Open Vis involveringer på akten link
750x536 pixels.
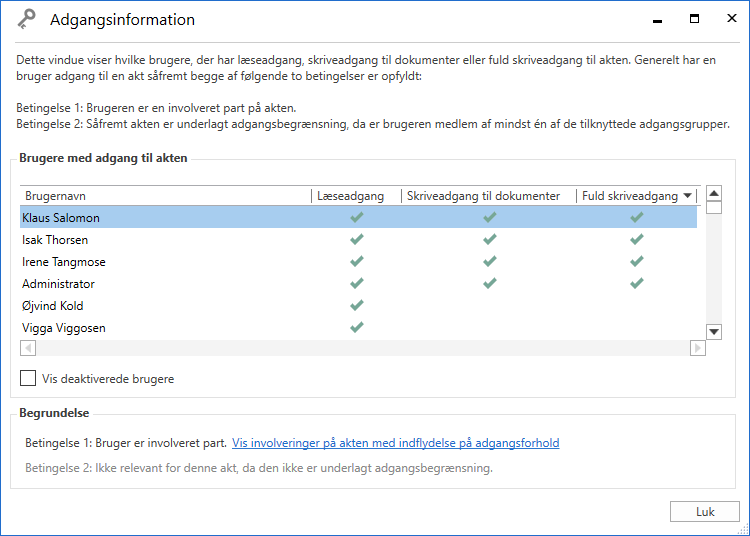pyautogui.click(x=395, y=443)
